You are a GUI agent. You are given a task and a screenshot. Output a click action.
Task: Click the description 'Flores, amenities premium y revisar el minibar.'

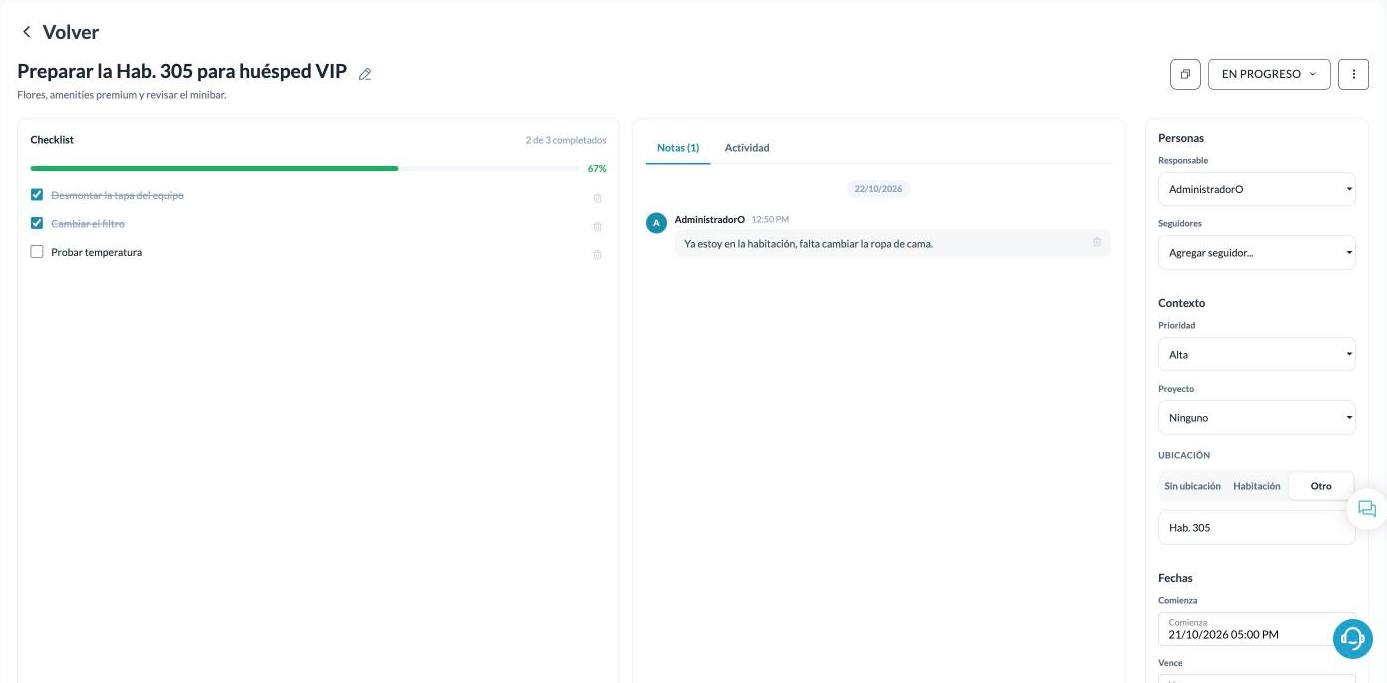click(122, 95)
